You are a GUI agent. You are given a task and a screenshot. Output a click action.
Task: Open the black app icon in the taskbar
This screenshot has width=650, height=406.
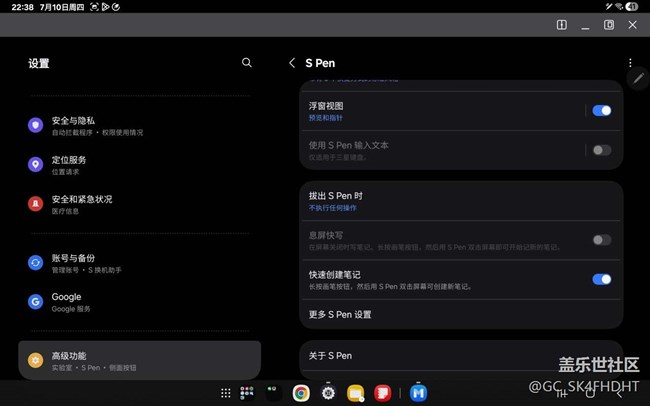point(274,393)
